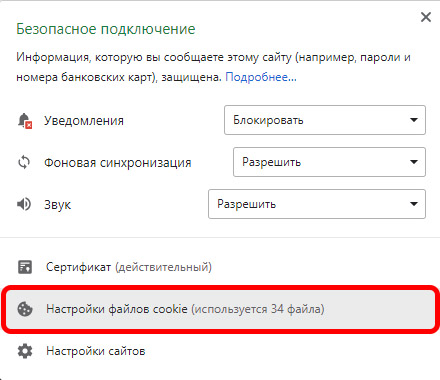Screen dimensions: 440x380
Task: Click the Безопасное подключение heading
Action: [106, 29]
